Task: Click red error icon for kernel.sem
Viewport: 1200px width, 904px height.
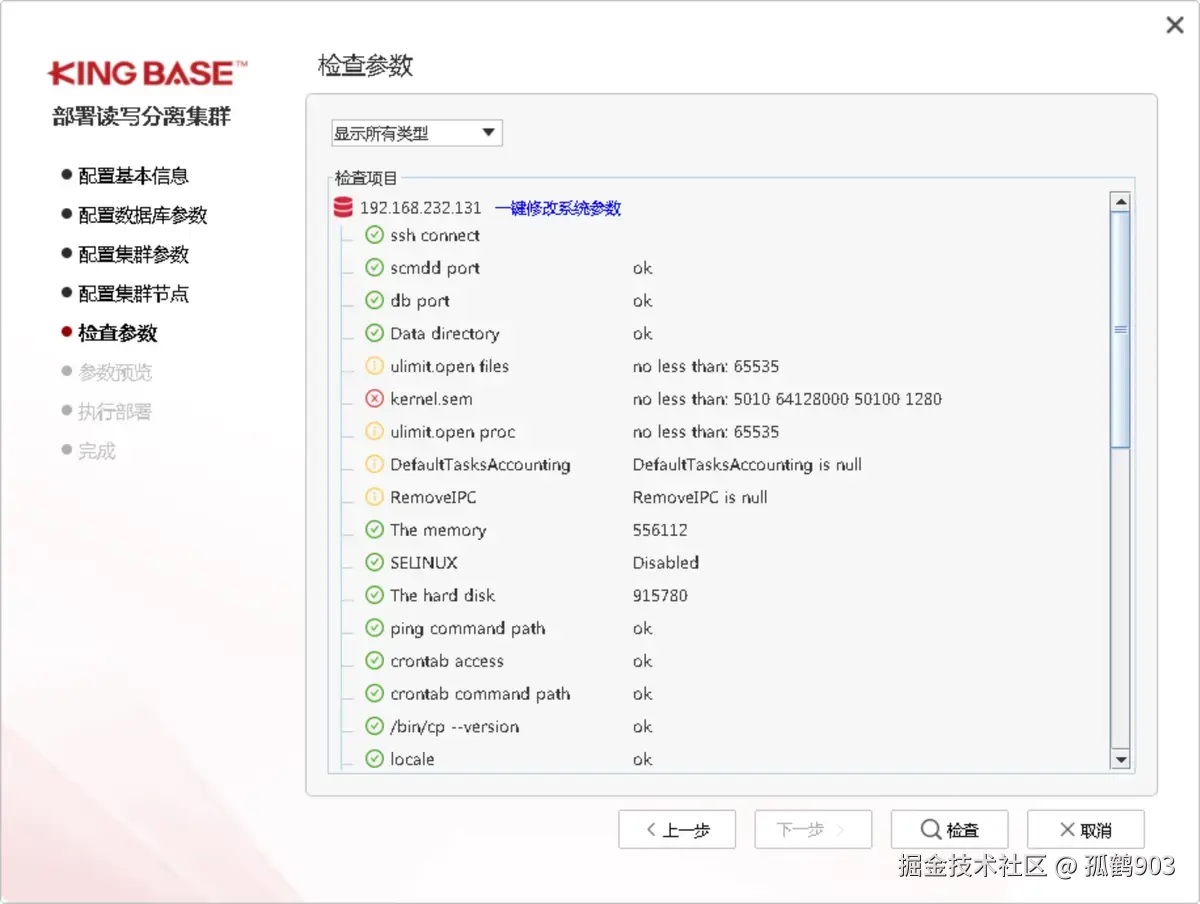Action: pos(375,399)
